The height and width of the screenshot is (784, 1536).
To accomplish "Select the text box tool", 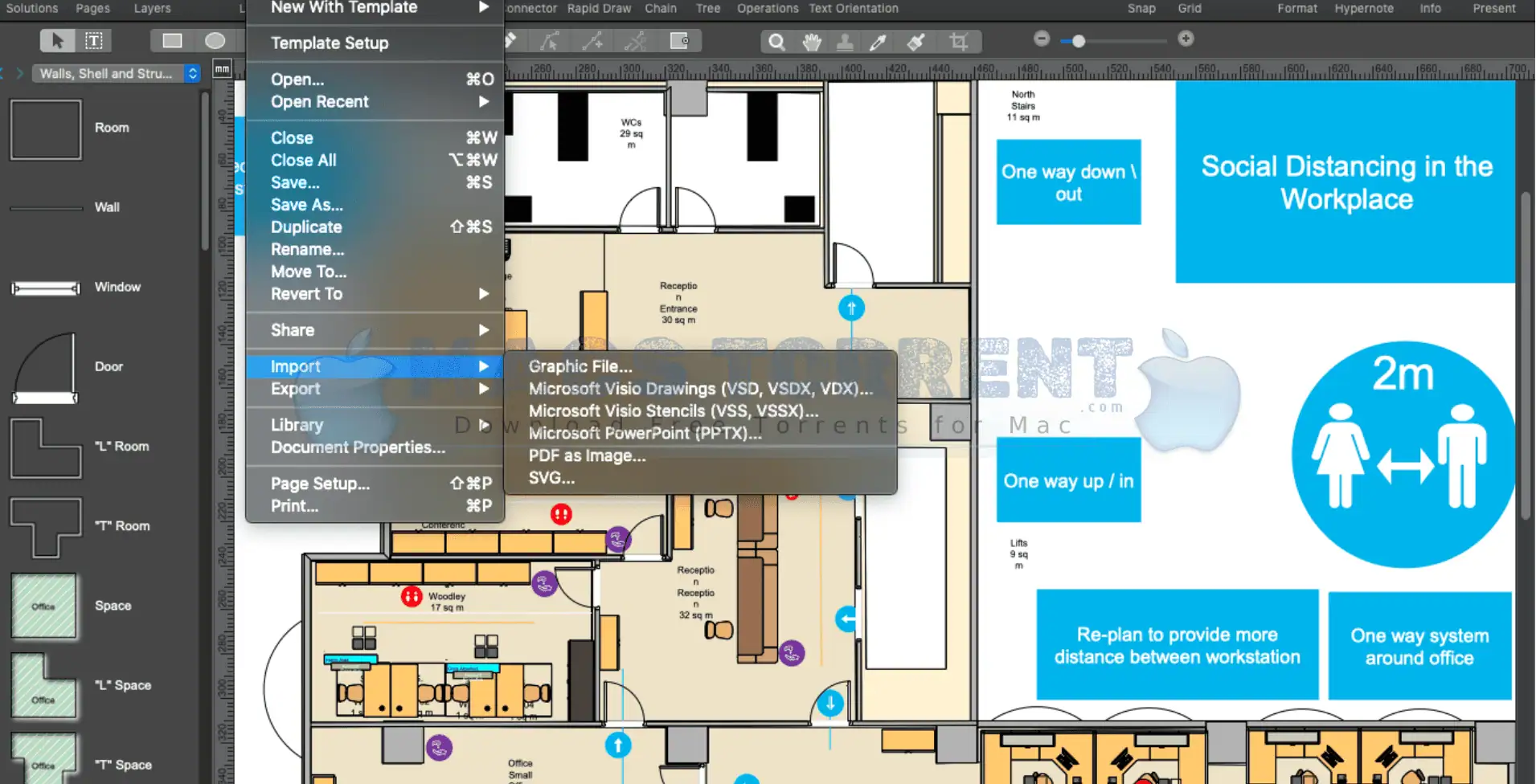I will pyautogui.click(x=94, y=40).
